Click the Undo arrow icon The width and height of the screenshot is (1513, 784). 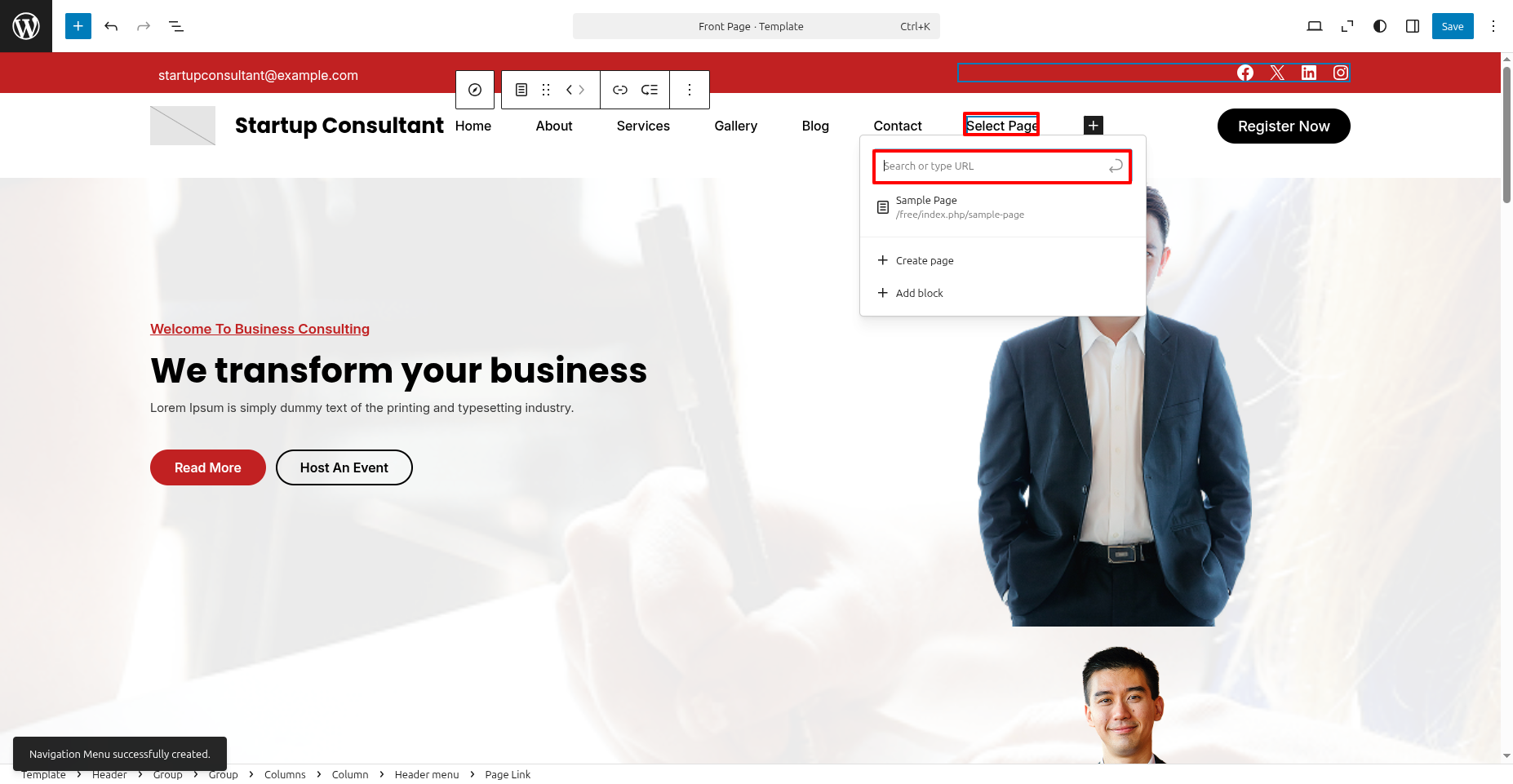click(111, 26)
